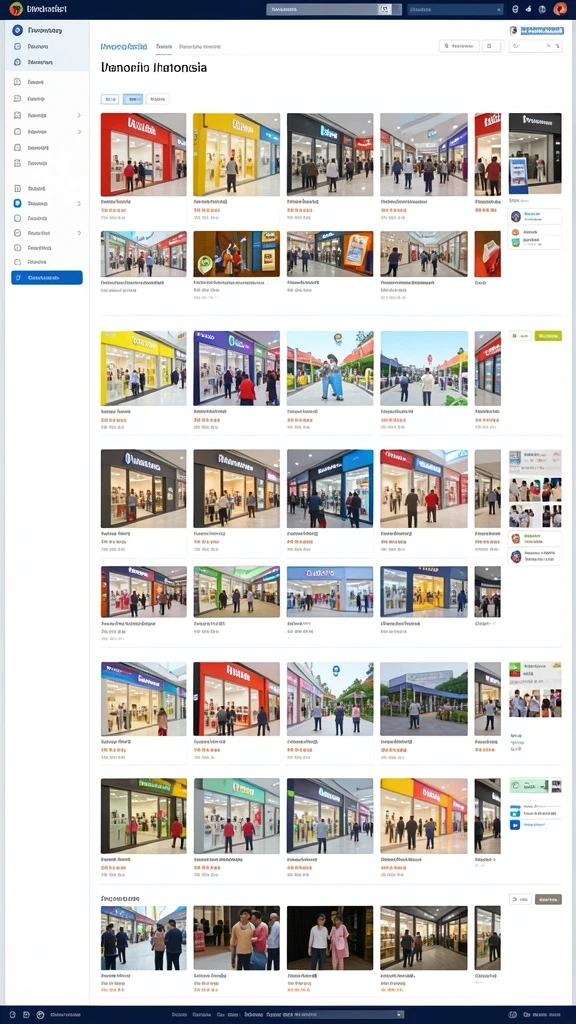Select the third filter chip above gallery

pos(157,99)
